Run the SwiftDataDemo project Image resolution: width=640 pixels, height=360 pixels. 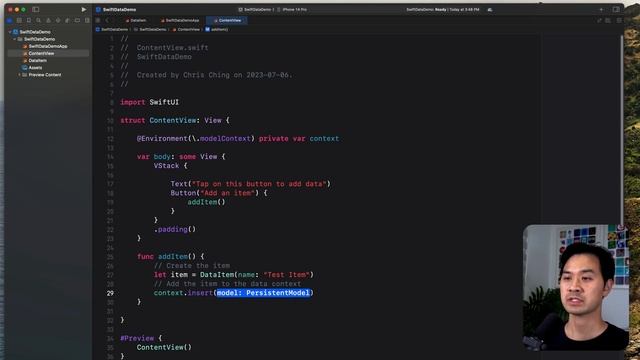point(84,9)
